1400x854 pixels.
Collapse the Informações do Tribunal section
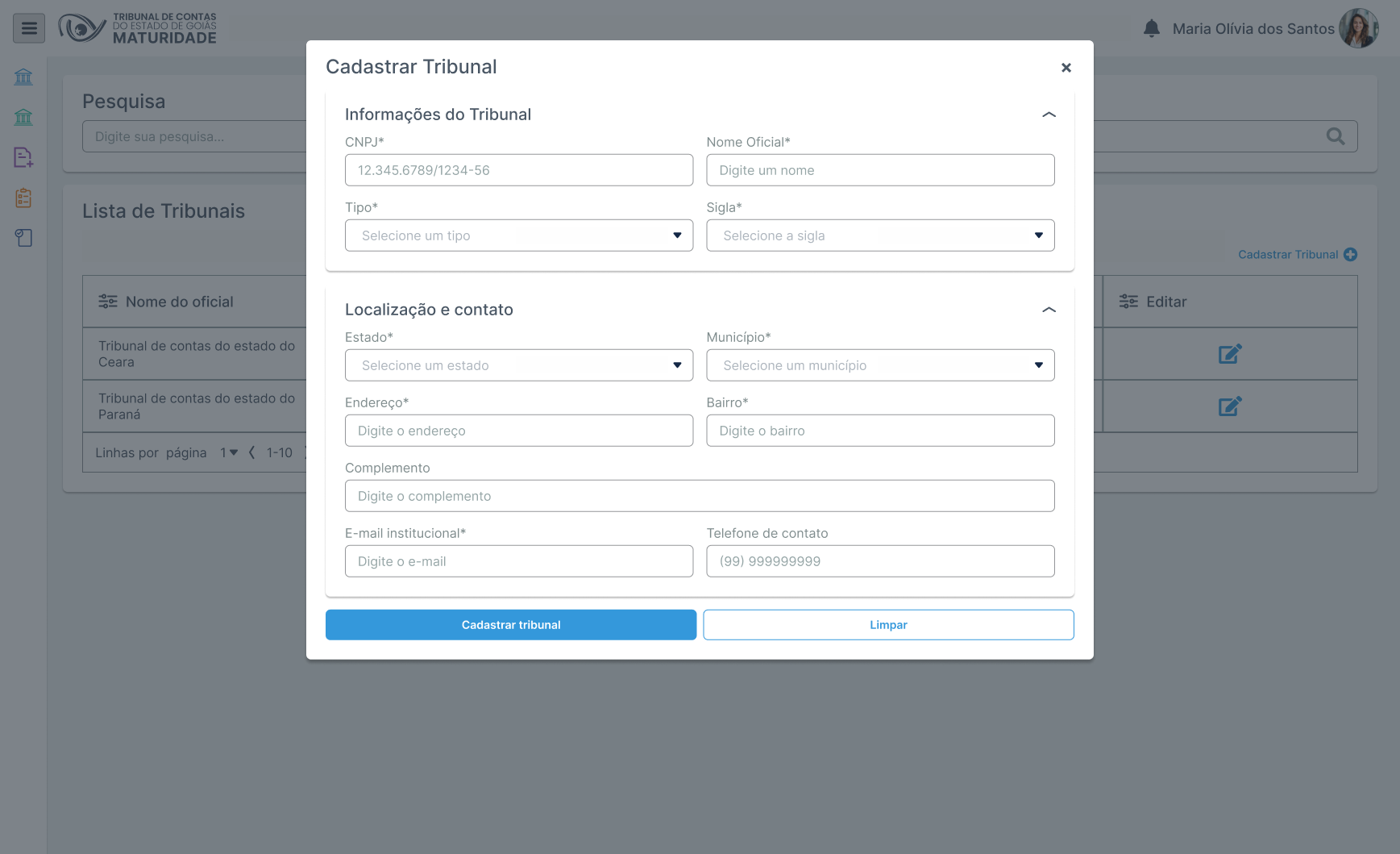coord(1048,115)
